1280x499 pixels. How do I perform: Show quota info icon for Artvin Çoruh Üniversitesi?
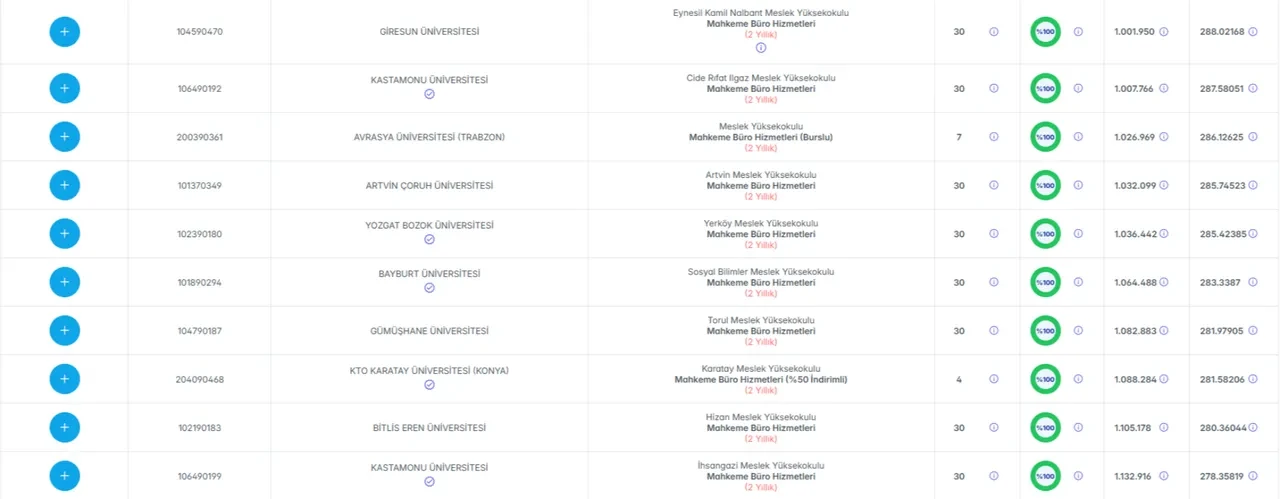coord(993,185)
